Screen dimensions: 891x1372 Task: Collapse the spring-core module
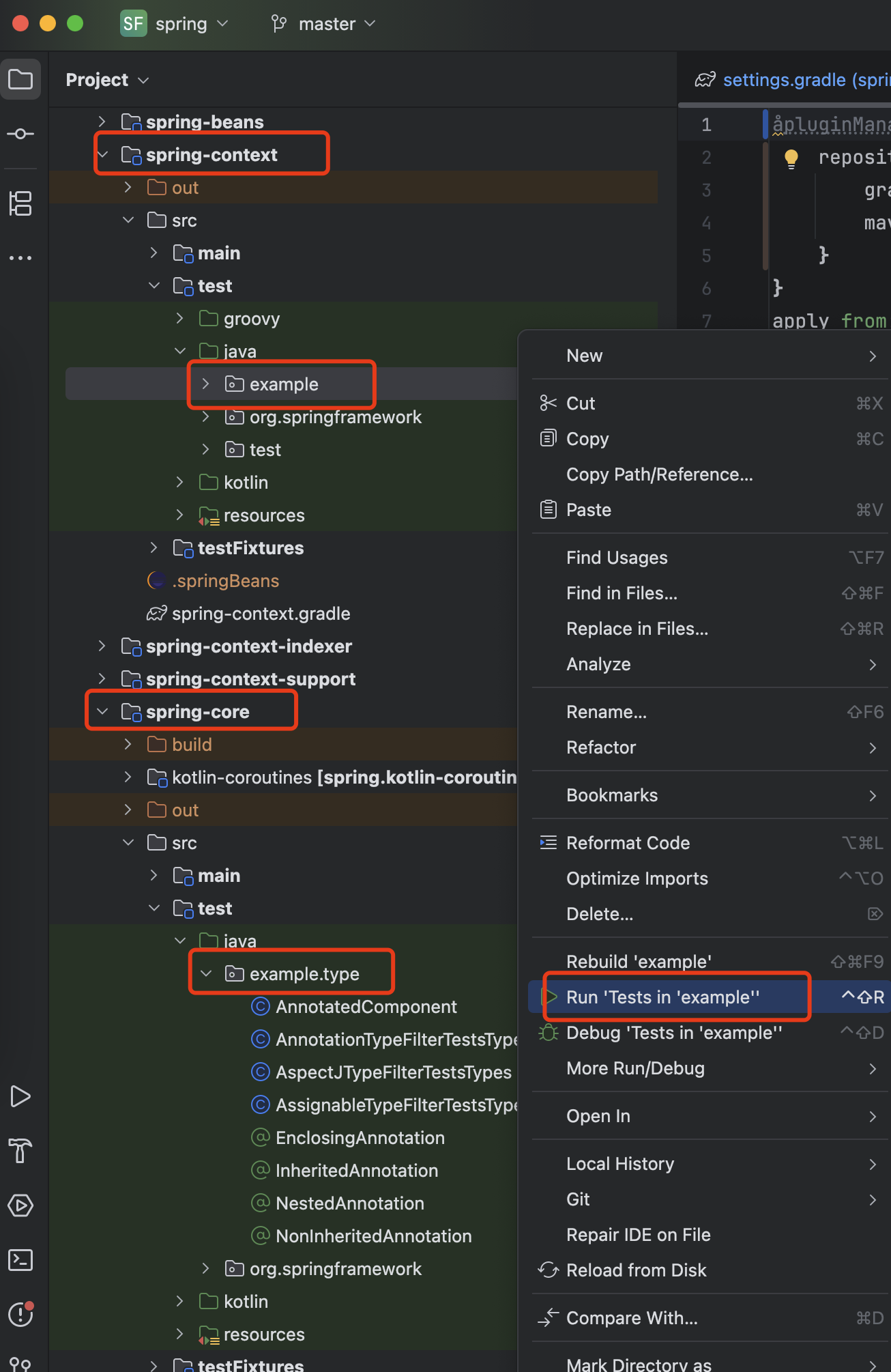coord(102,711)
